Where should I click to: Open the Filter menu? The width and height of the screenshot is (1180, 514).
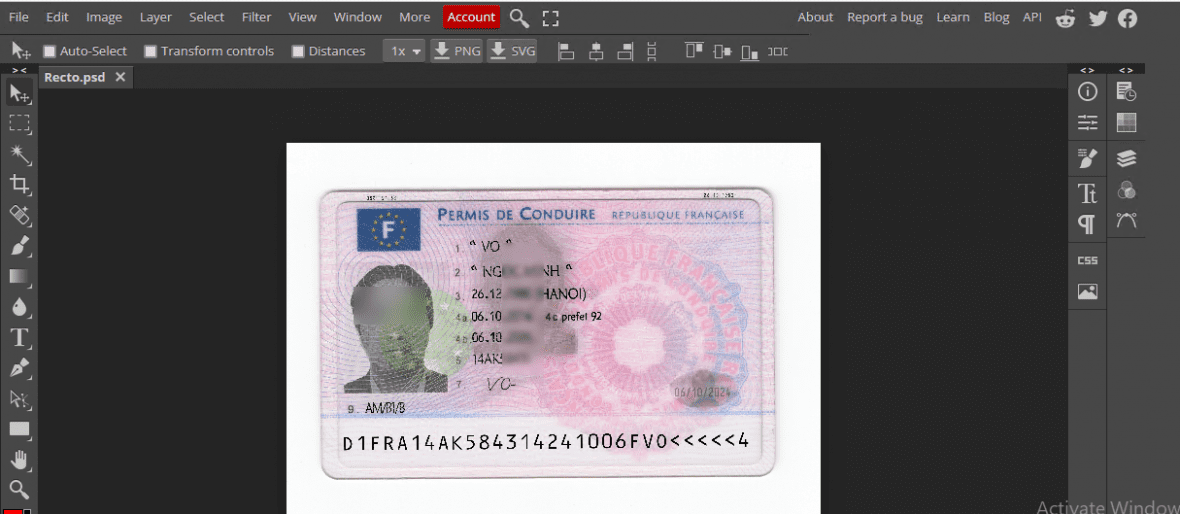[x=257, y=17]
